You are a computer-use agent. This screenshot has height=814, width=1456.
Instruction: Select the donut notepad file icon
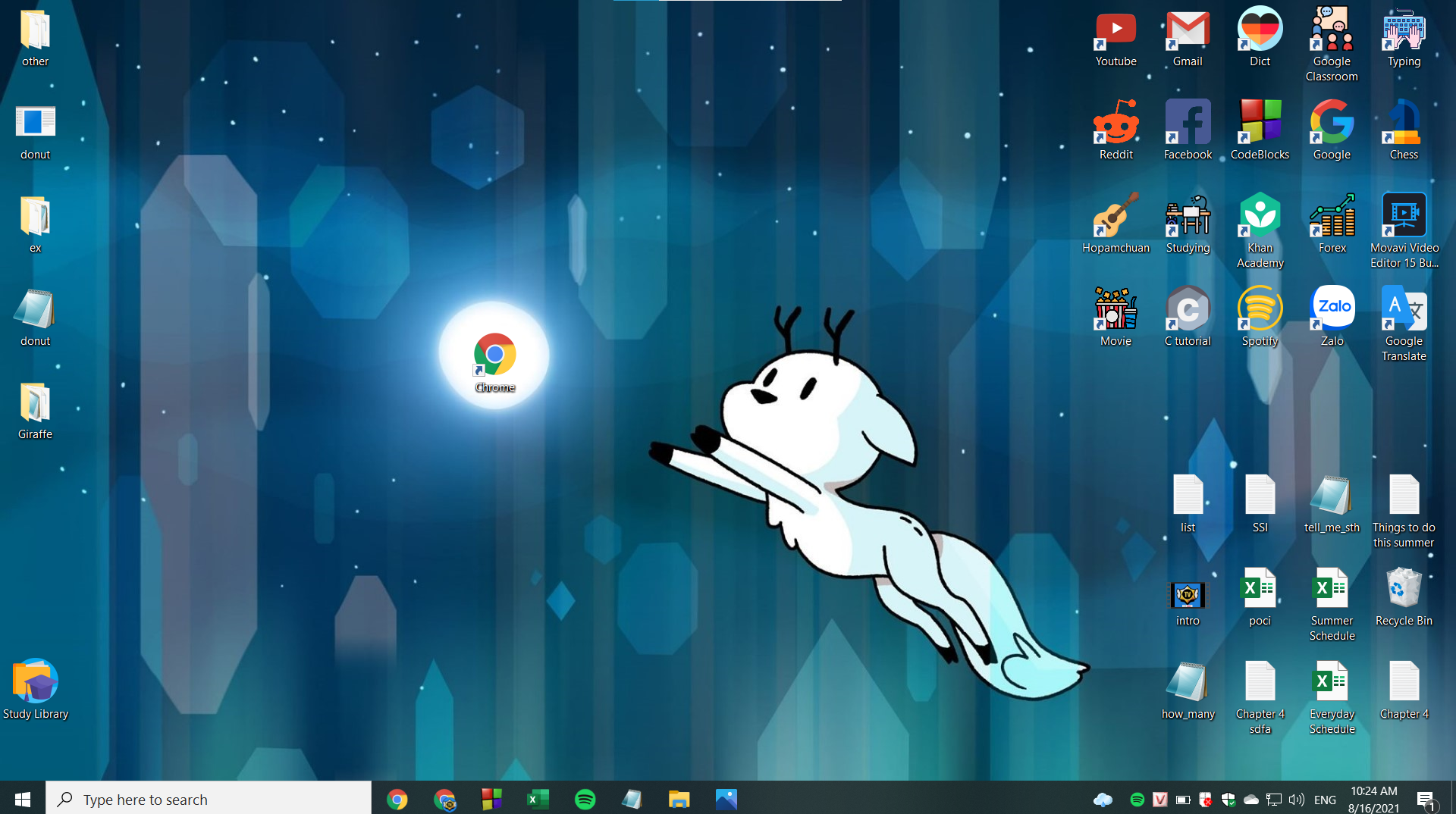pos(35,309)
